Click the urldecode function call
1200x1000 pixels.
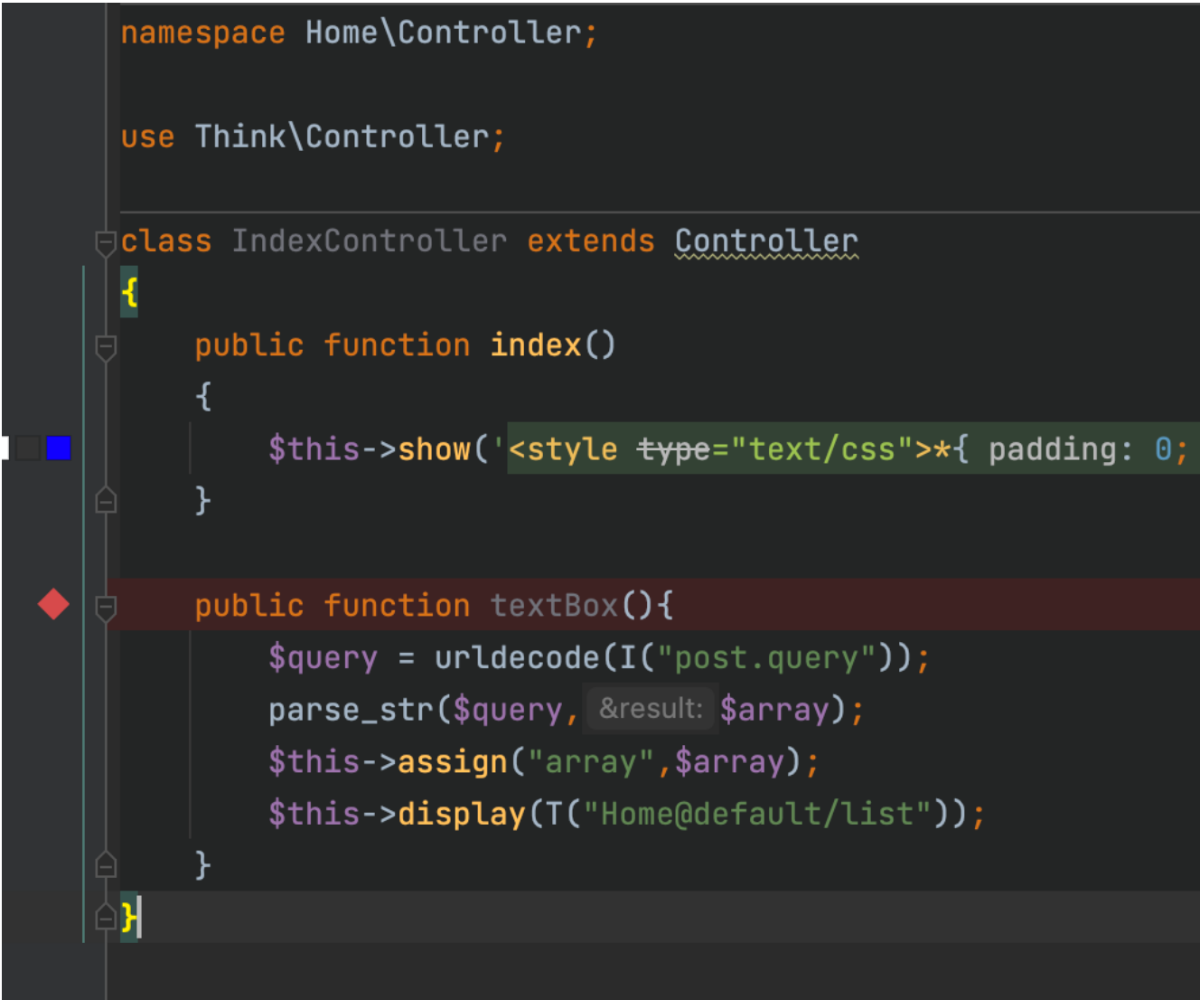pos(517,658)
